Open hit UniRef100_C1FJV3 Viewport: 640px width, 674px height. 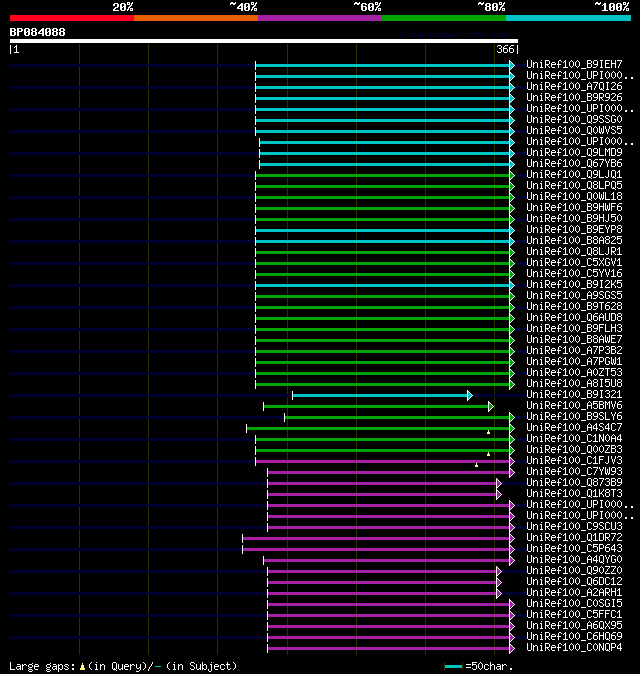pos(574,460)
